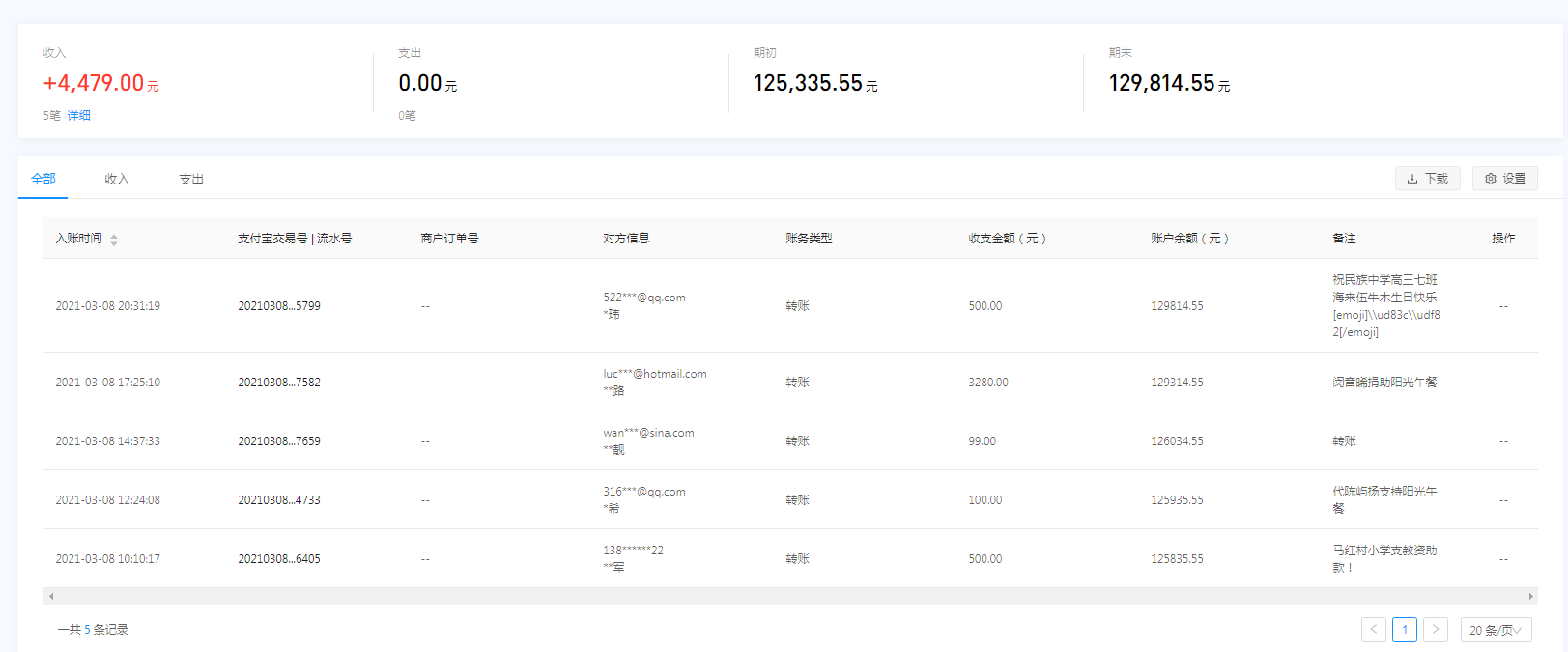Expand the 20 条/页 page size dropdown
Screen dimensions: 1568x652
point(1496,630)
